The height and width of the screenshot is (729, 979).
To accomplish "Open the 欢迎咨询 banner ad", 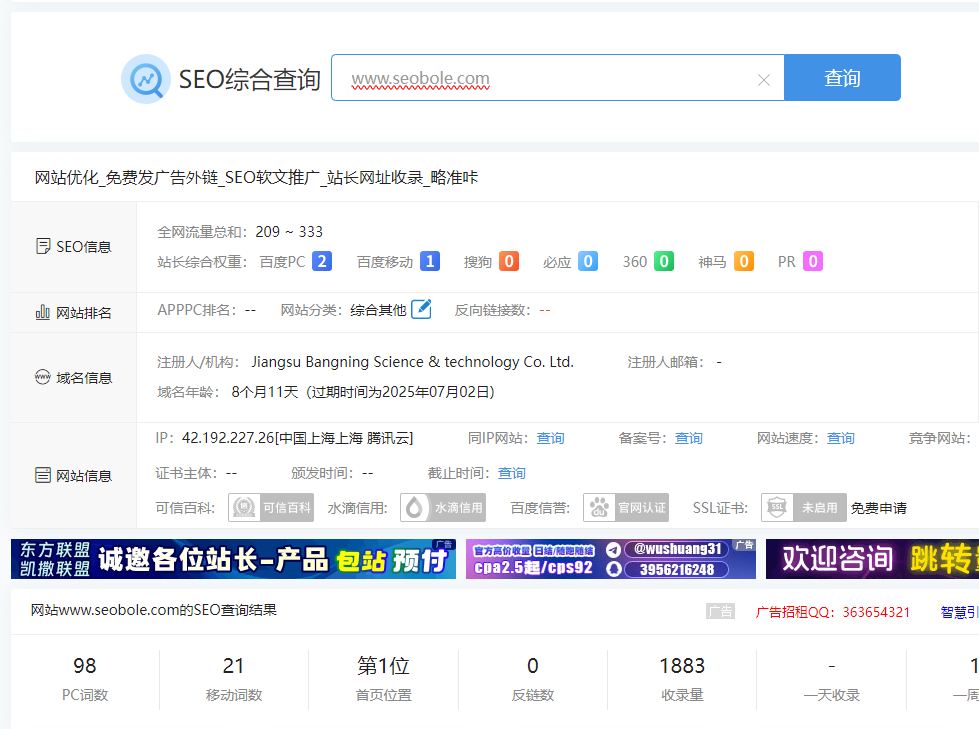I will pos(872,559).
